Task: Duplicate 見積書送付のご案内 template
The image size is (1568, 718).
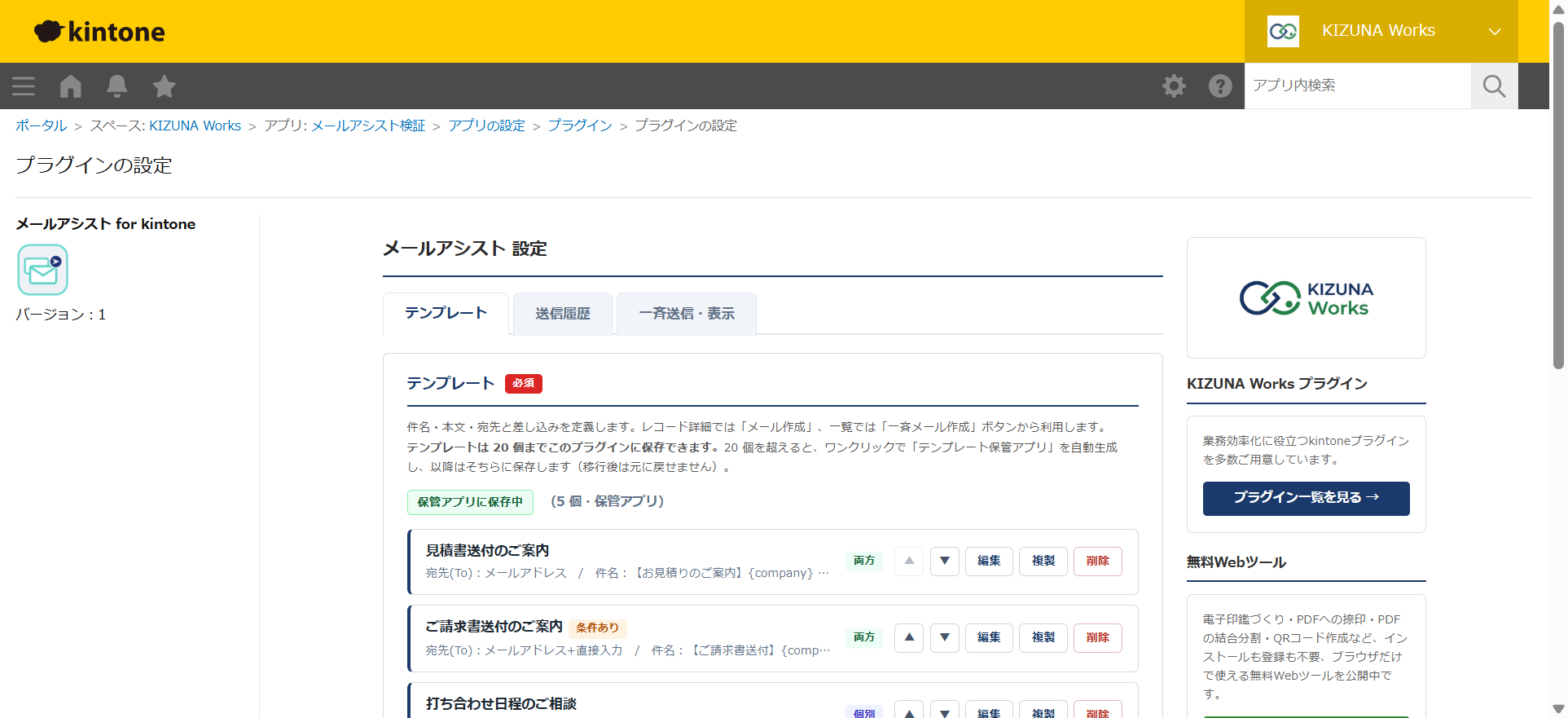Action: pos(1043,561)
